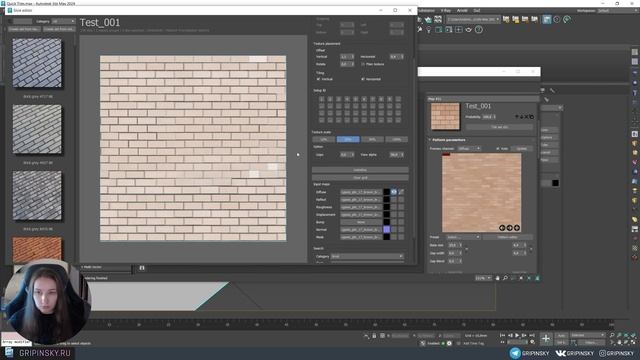Click the Update button in Pattern parameters
This screenshot has height=360, width=640.
click(x=522, y=149)
